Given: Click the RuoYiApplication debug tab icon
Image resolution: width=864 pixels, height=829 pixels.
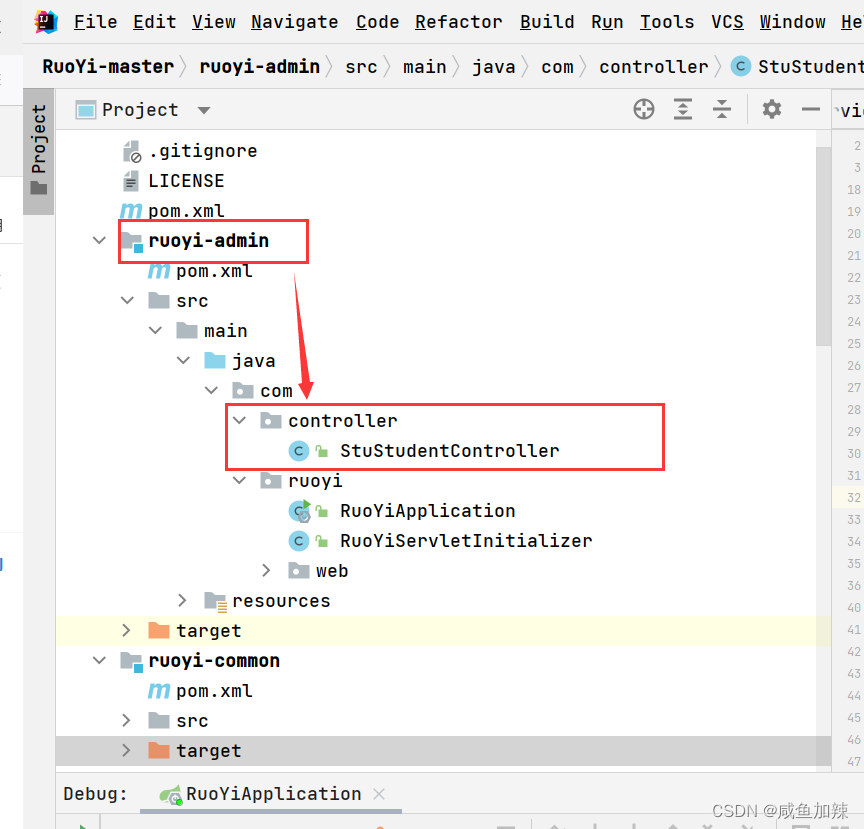Looking at the screenshot, I should click(x=170, y=794).
